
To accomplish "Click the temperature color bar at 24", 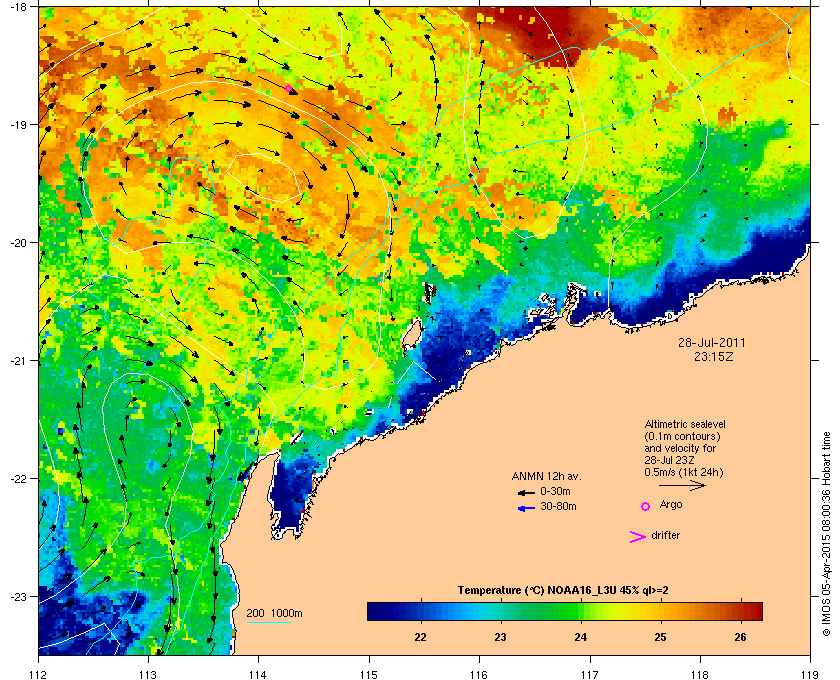I will coord(581,611).
